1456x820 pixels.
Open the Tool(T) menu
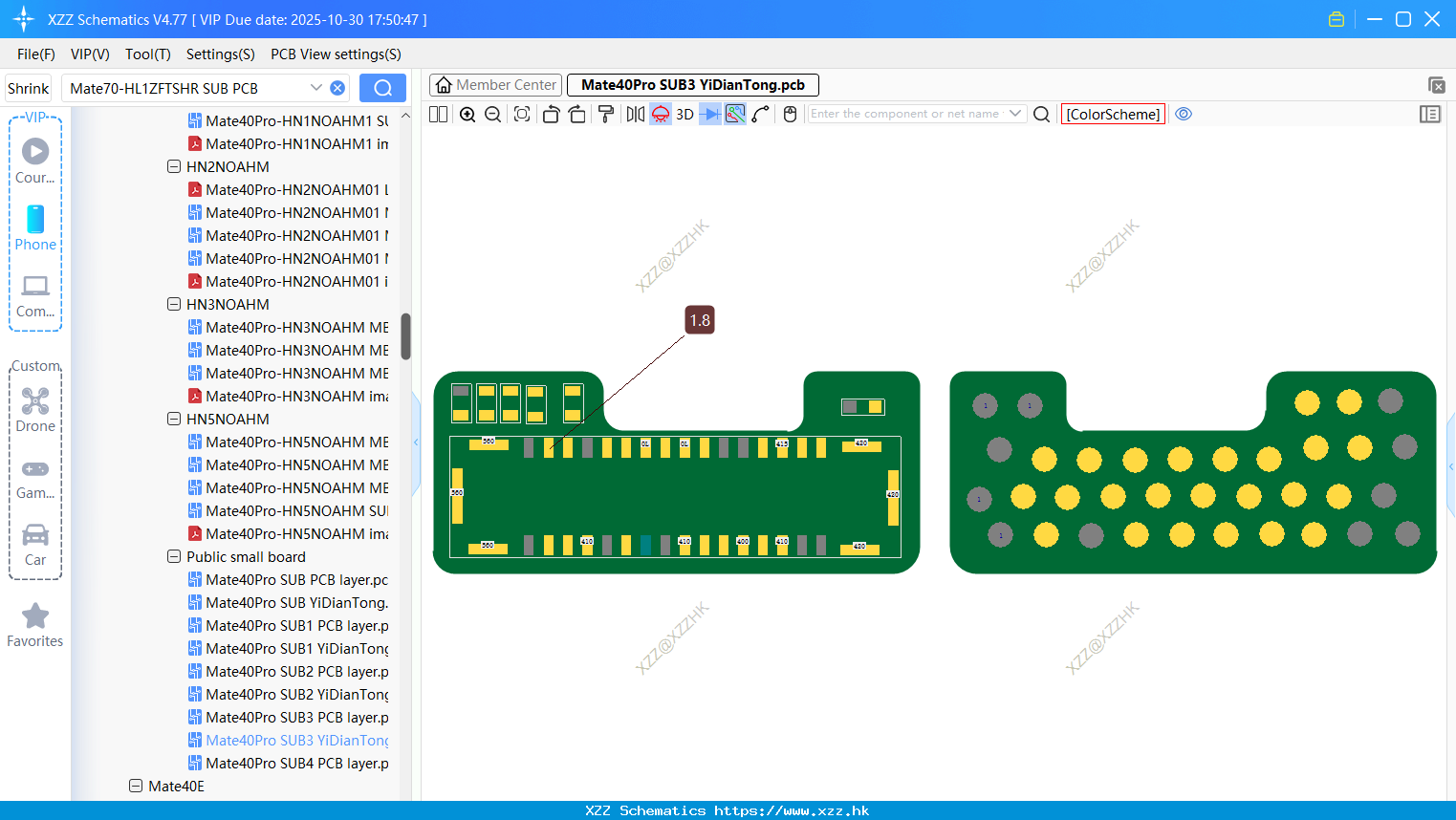[x=148, y=54]
